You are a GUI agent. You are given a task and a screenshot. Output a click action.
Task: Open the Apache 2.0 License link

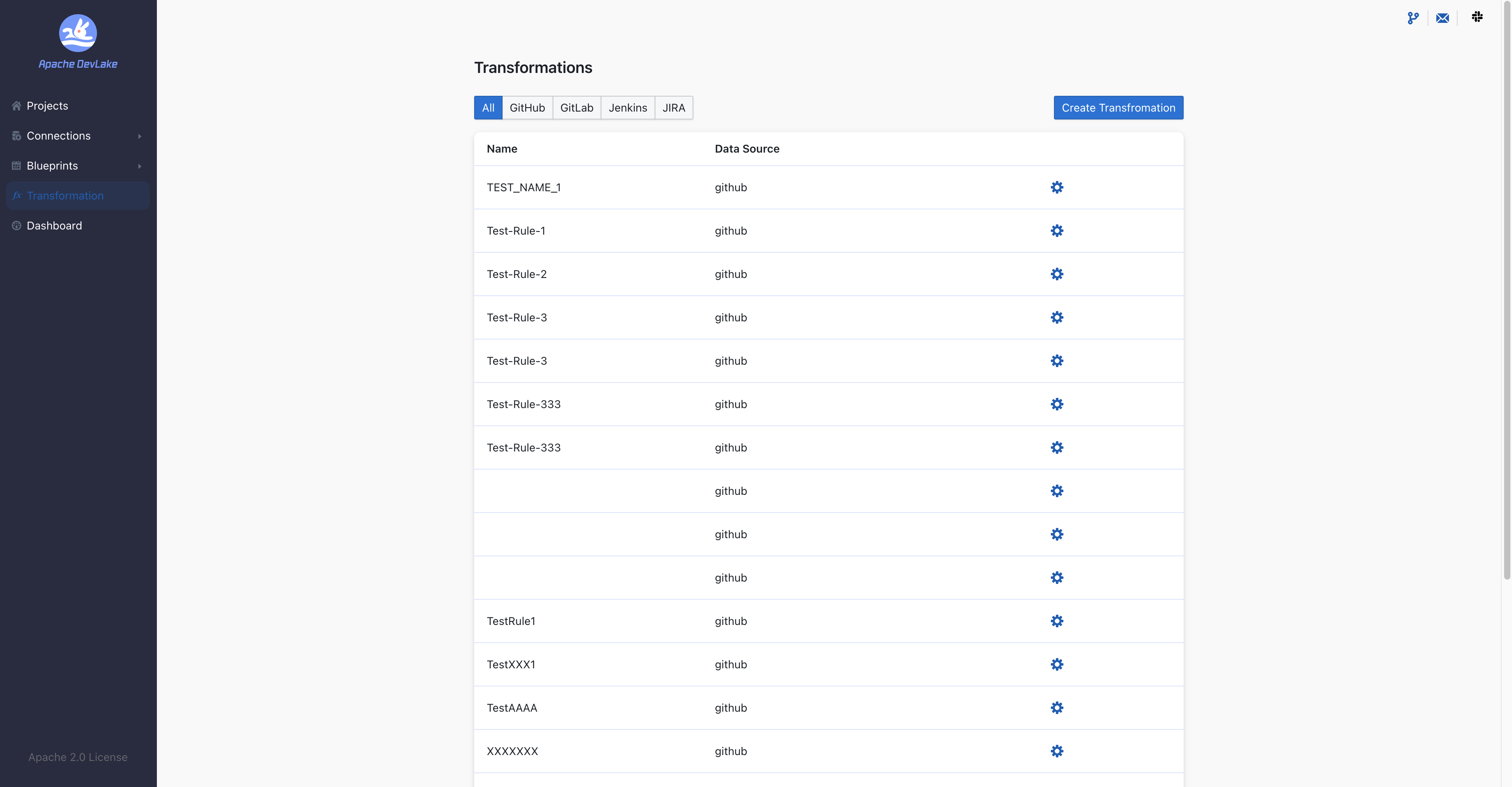78,757
